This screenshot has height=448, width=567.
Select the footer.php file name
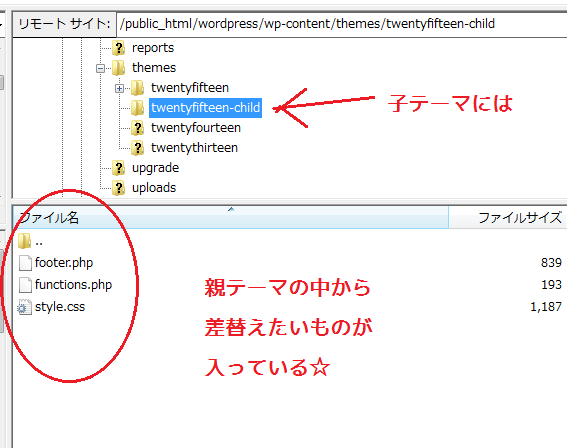click(x=64, y=263)
